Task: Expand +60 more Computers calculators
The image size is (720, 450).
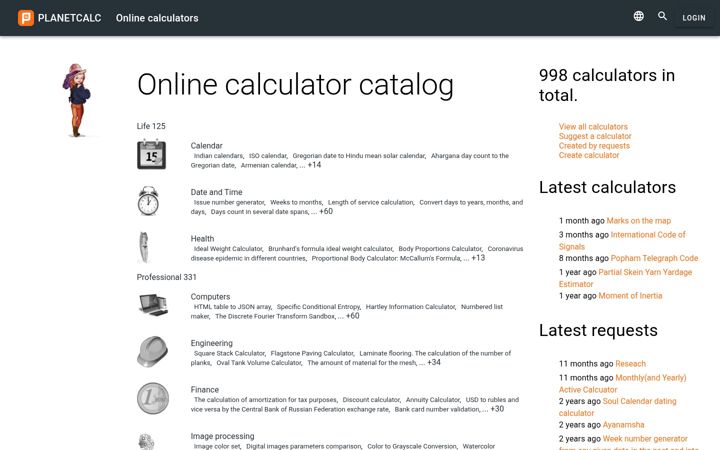Action: tap(353, 316)
